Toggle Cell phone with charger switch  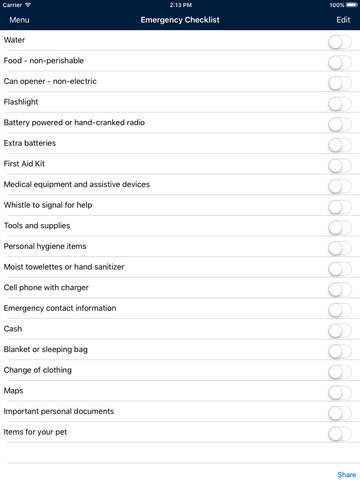point(340,290)
